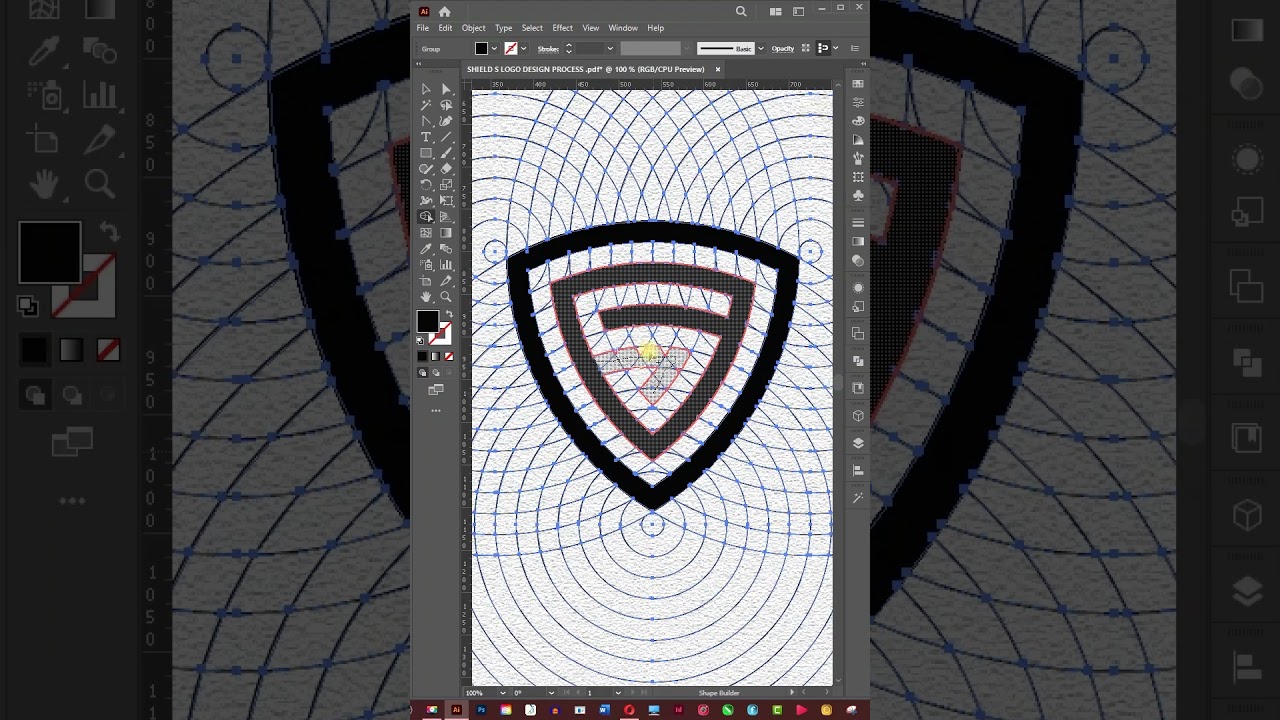This screenshot has height=720, width=1280.
Task: Select the Hand tool
Action: point(426,297)
